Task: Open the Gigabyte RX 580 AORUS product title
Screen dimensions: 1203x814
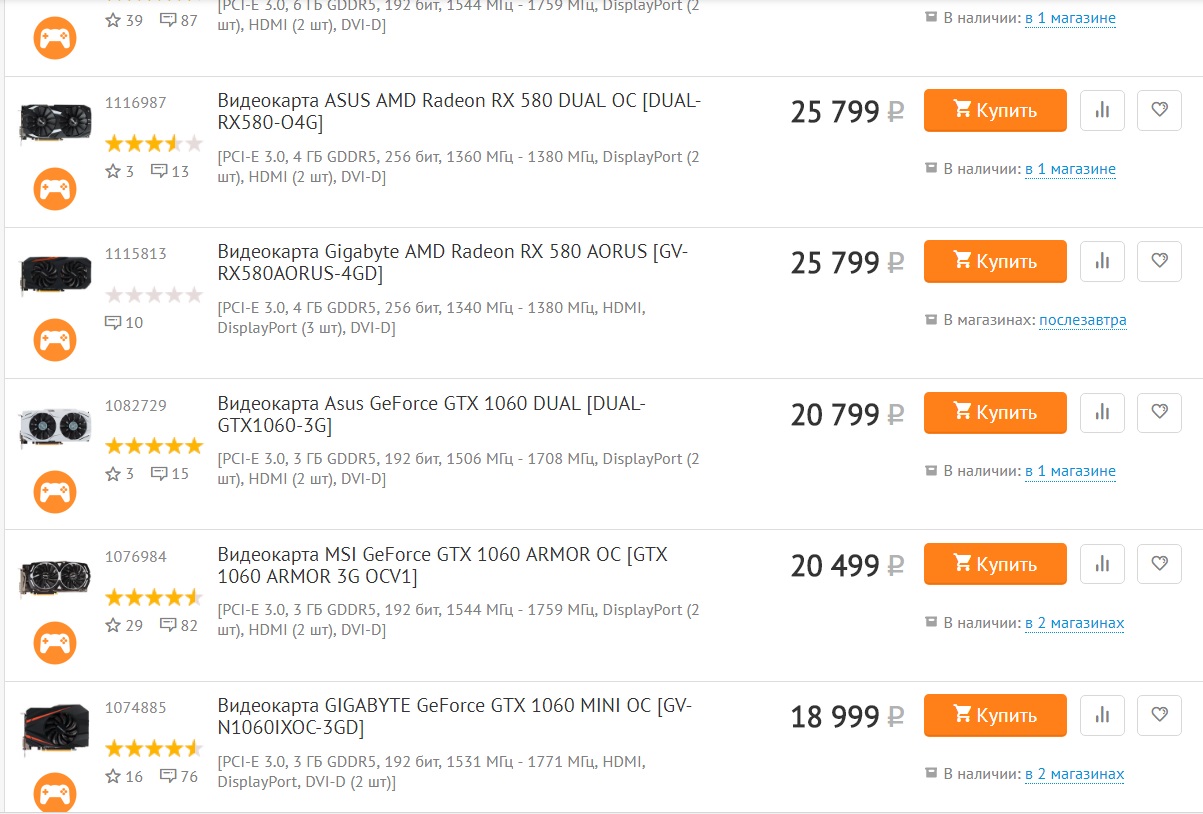Action: coord(452,263)
